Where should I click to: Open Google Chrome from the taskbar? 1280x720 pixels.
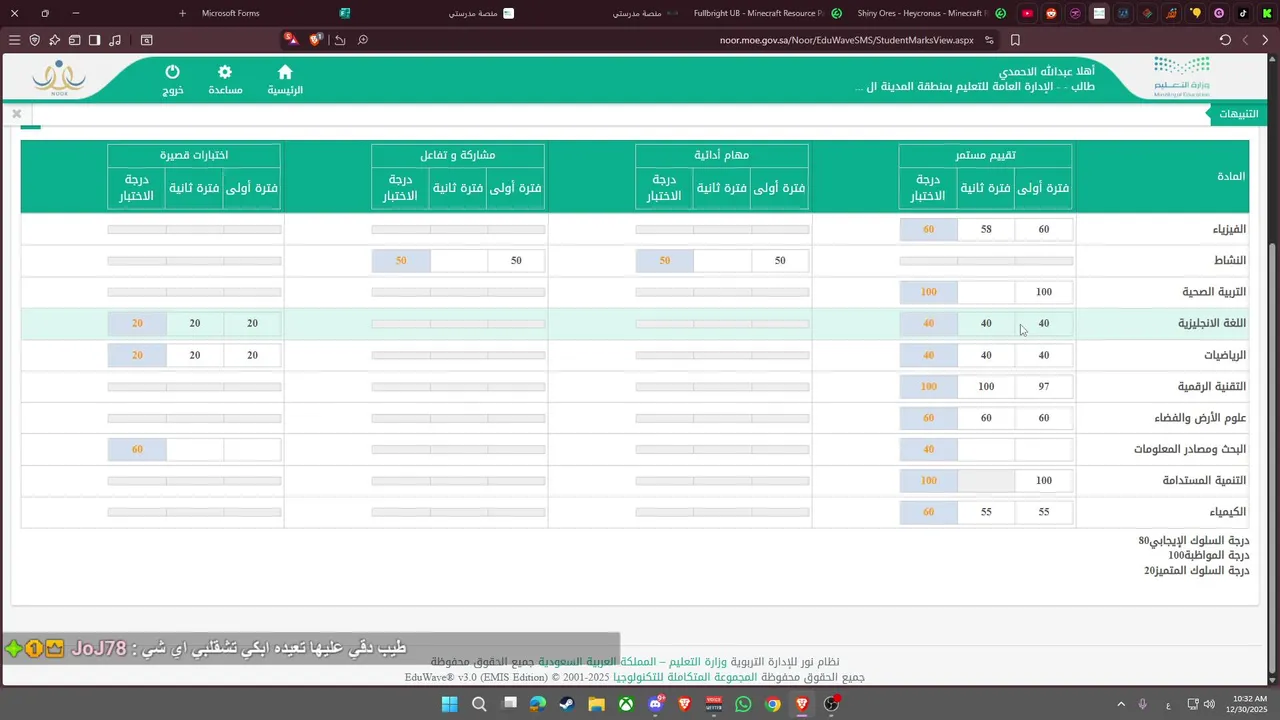772,704
